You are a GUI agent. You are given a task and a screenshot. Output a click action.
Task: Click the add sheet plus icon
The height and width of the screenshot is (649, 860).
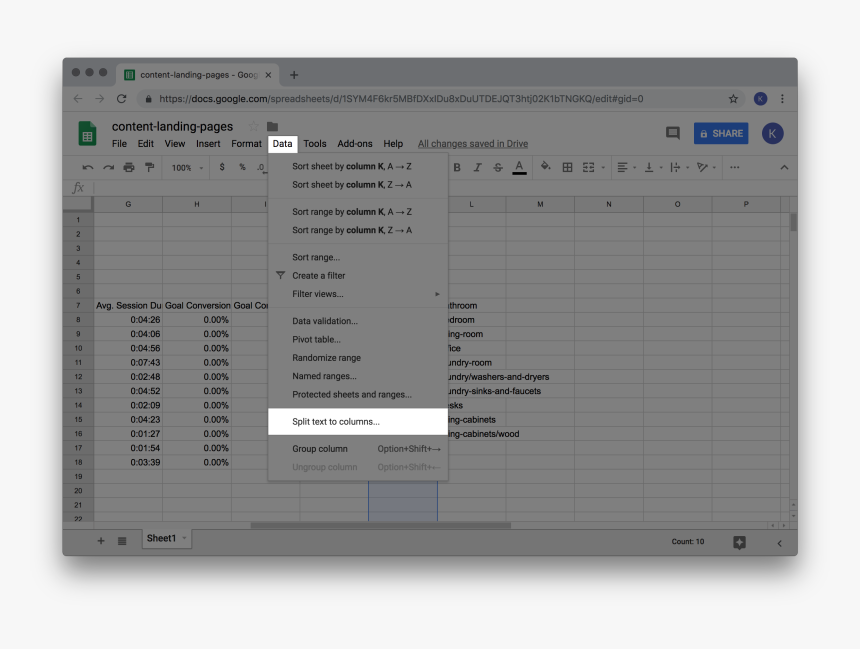[101, 541]
